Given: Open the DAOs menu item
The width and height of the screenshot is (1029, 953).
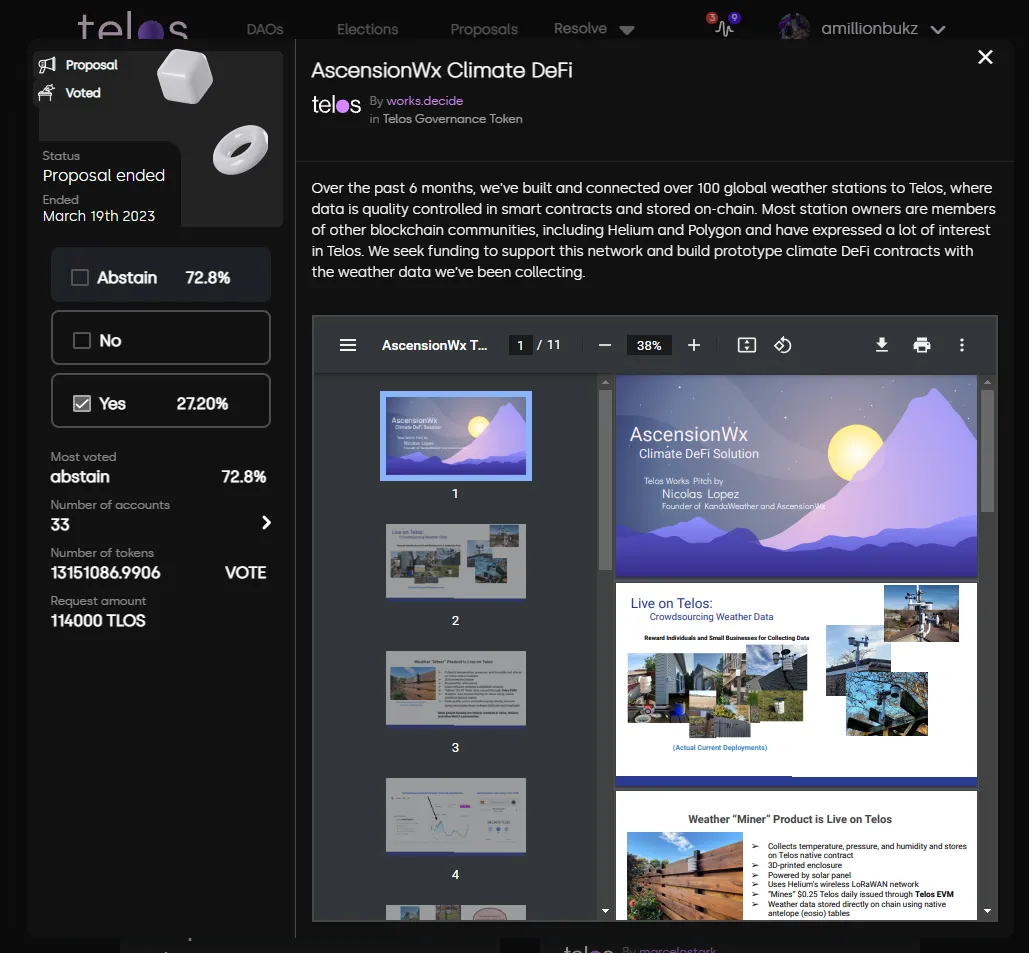Looking at the screenshot, I should click(265, 30).
